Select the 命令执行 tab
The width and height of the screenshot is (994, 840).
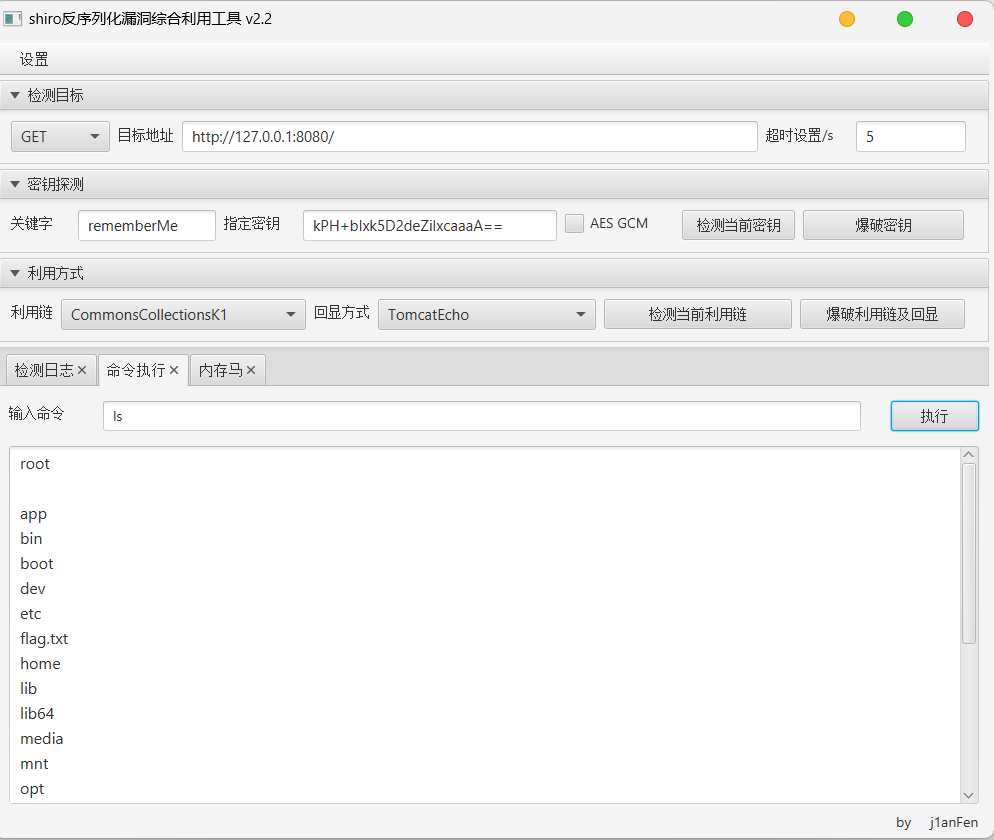click(x=136, y=370)
